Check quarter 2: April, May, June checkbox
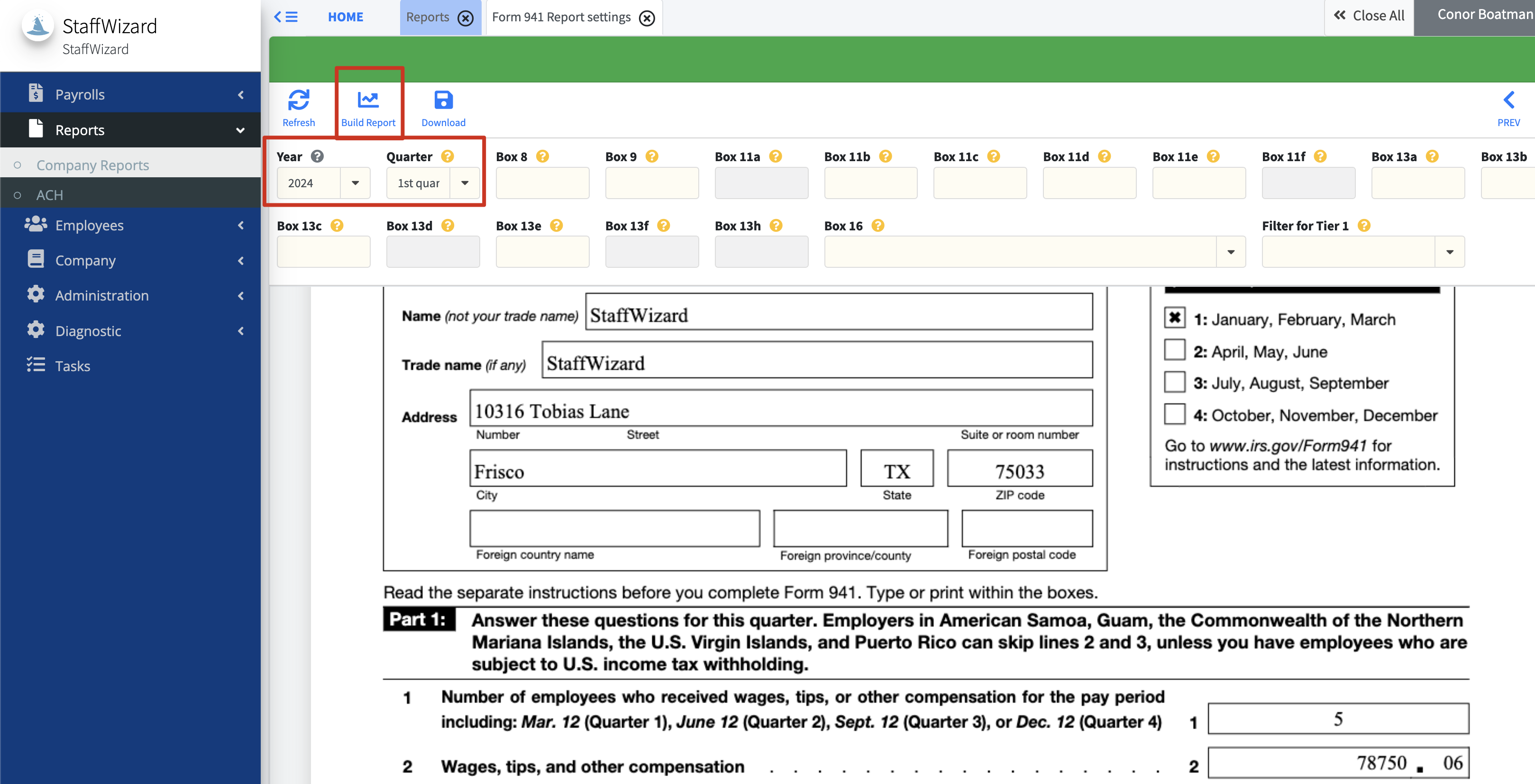This screenshot has height=784, width=1535. (1175, 350)
